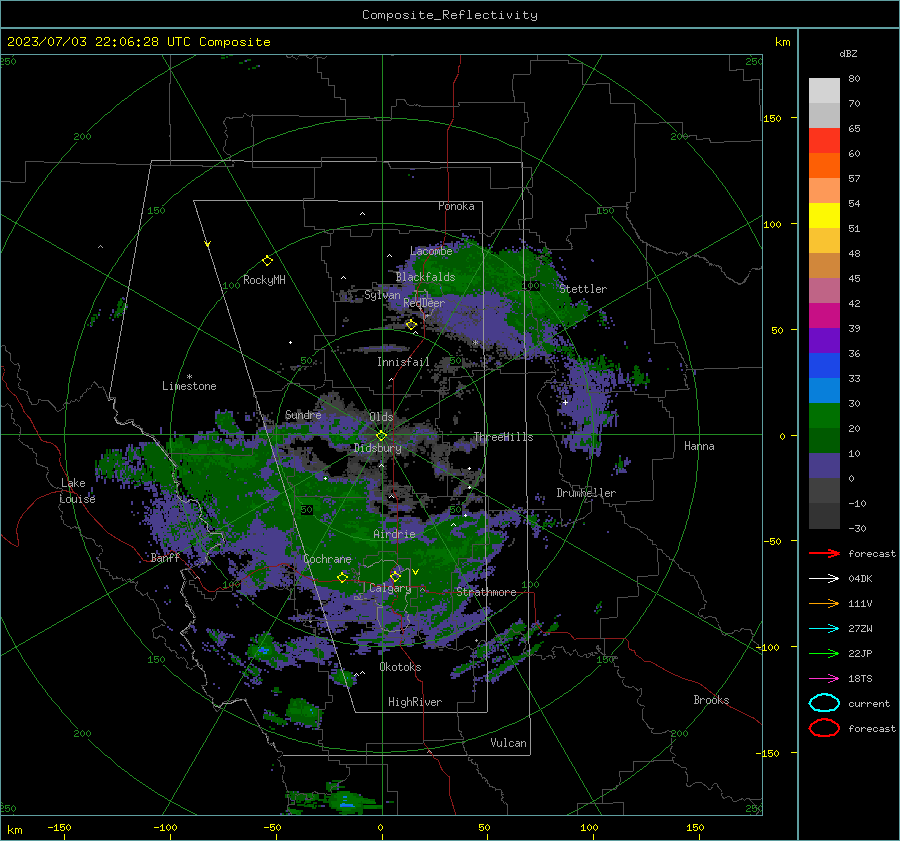Pick the blue 36-33 dBZ swatch

tap(824, 366)
